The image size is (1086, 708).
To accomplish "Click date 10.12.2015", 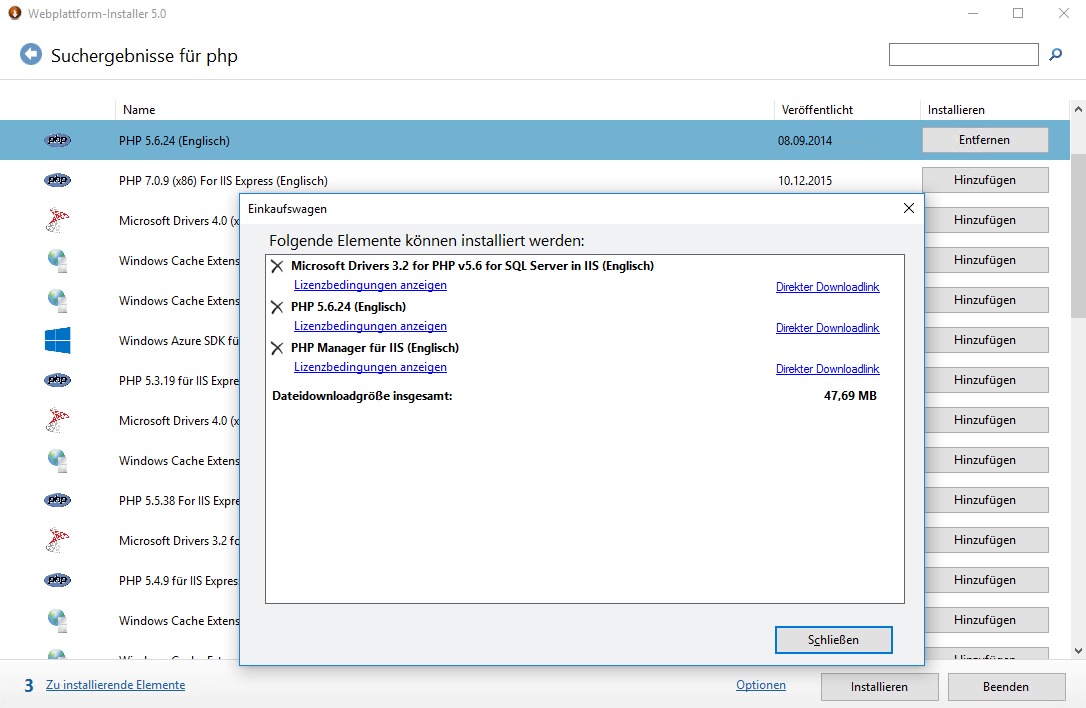I will (x=805, y=180).
